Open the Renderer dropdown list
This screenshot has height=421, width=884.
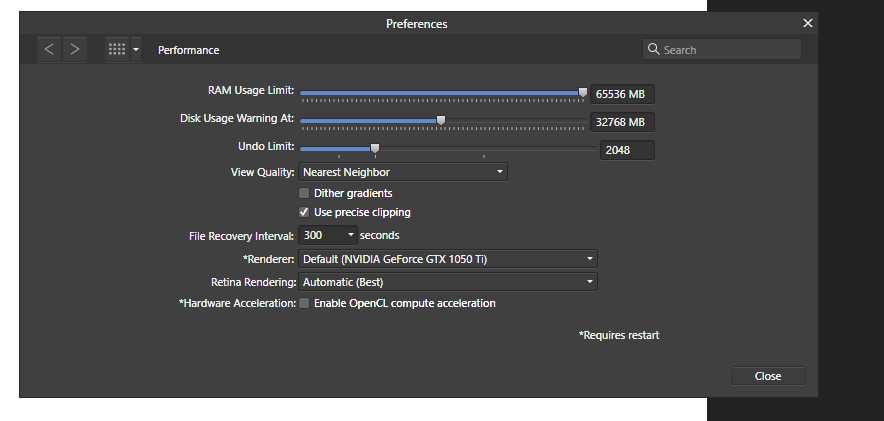(x=448, y=259)
